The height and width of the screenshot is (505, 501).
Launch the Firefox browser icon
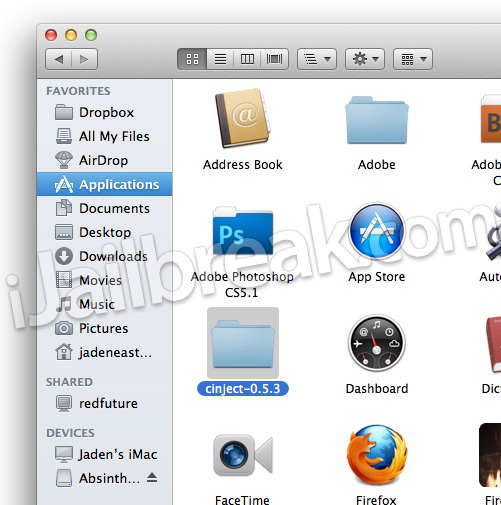coord(377,455)
